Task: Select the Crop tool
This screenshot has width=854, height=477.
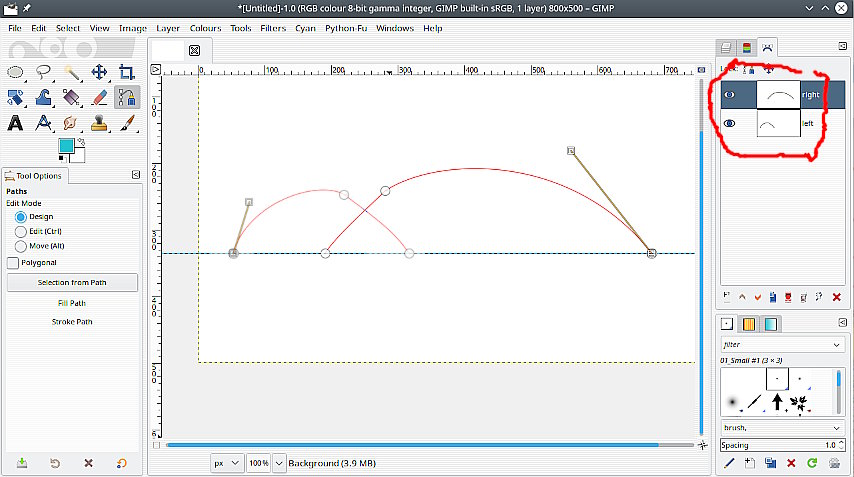Action: pyautogui.click(x=127, y=72)
